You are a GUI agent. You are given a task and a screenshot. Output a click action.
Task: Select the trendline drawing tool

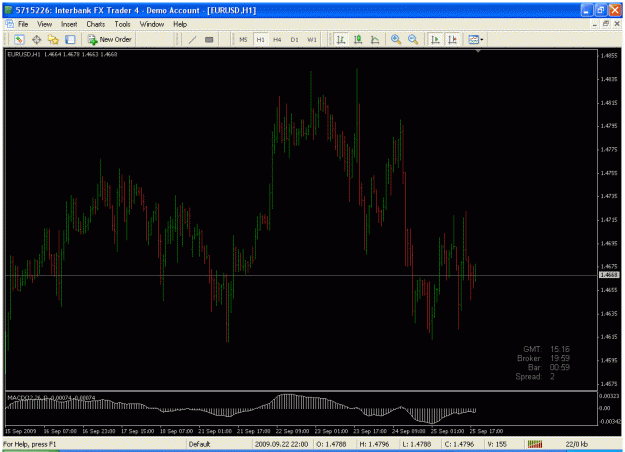193,39
